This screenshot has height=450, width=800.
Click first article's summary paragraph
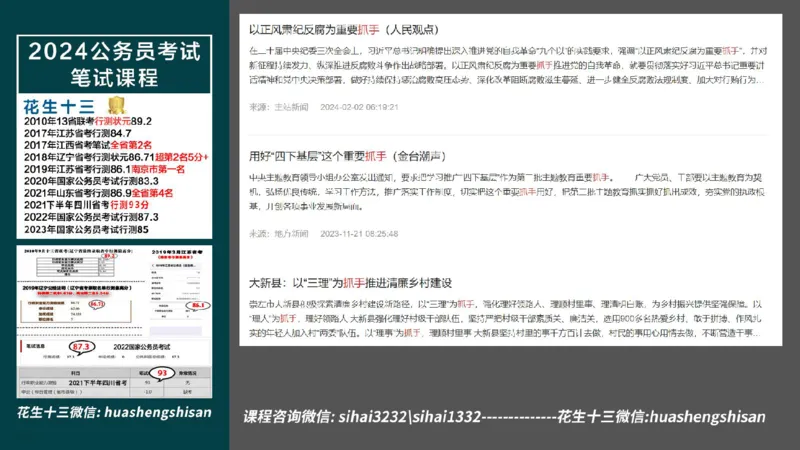[x=508, y=65]
